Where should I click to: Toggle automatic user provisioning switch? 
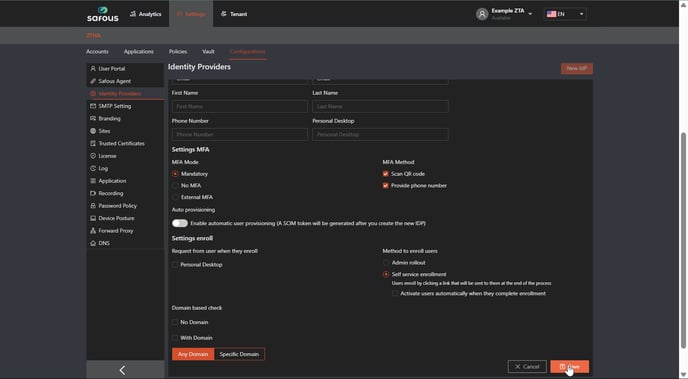[x=179, y=223]
